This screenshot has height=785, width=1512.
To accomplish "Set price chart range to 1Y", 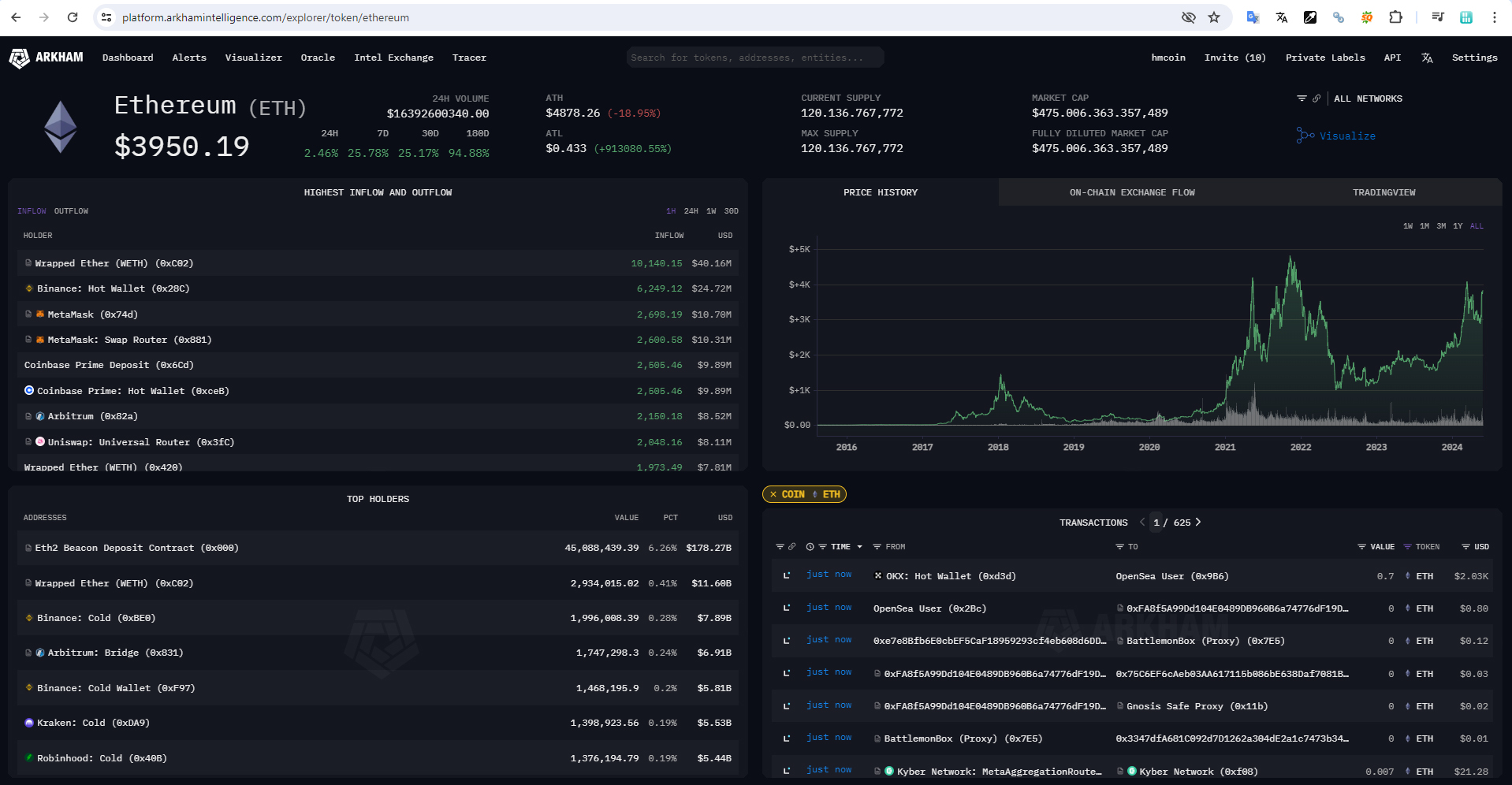I will 1458,226.
